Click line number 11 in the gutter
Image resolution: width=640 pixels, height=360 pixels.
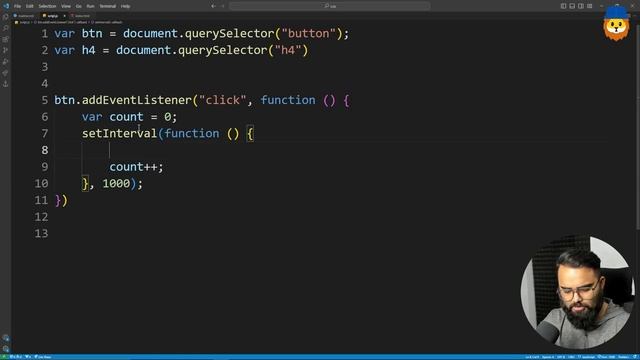(x=41, y=200)
